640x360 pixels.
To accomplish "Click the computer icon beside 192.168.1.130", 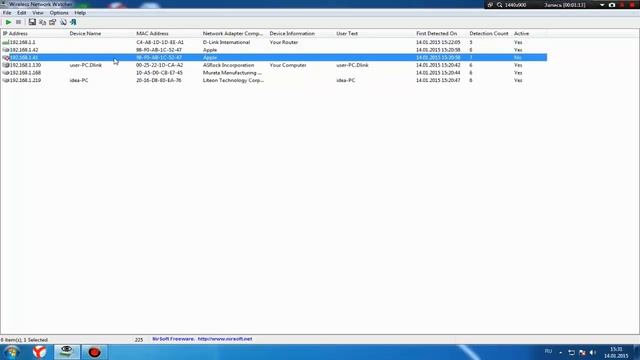I will [x=5, y=65].
